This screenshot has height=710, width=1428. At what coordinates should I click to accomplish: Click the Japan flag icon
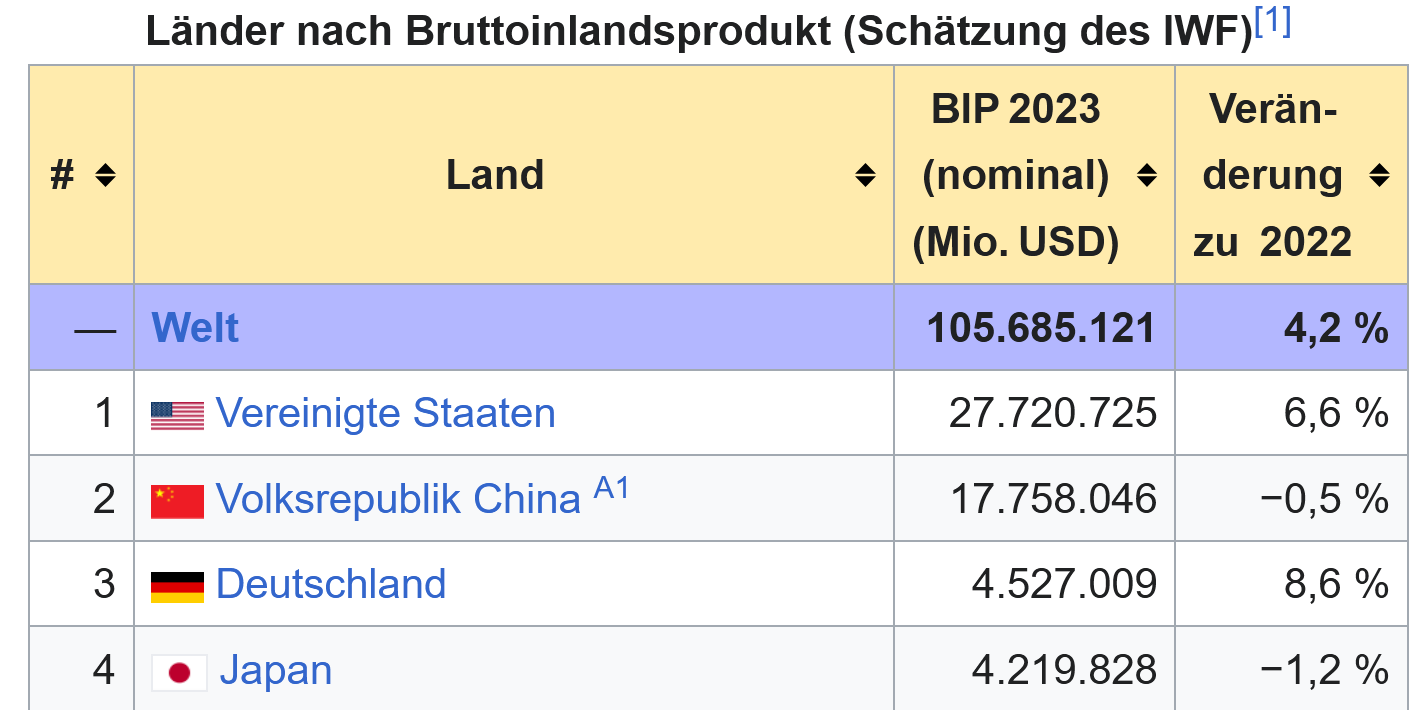click(x=179, y=672)
